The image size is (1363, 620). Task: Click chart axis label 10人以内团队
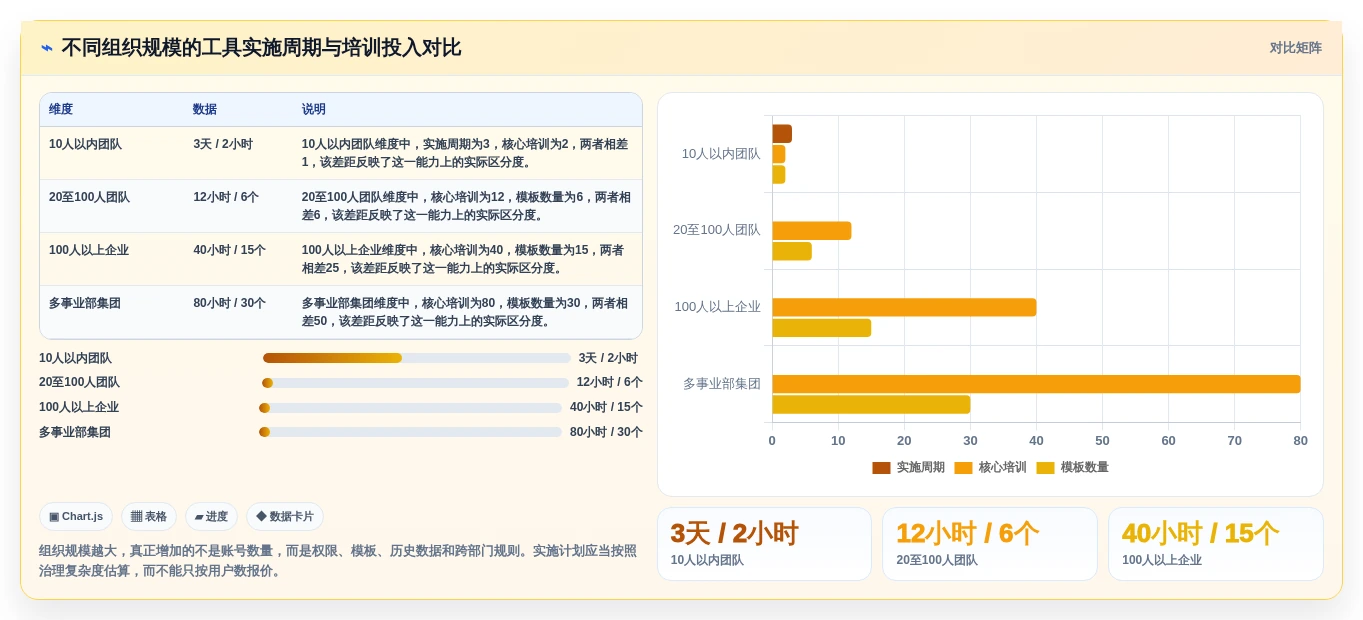tap(721, 154)
